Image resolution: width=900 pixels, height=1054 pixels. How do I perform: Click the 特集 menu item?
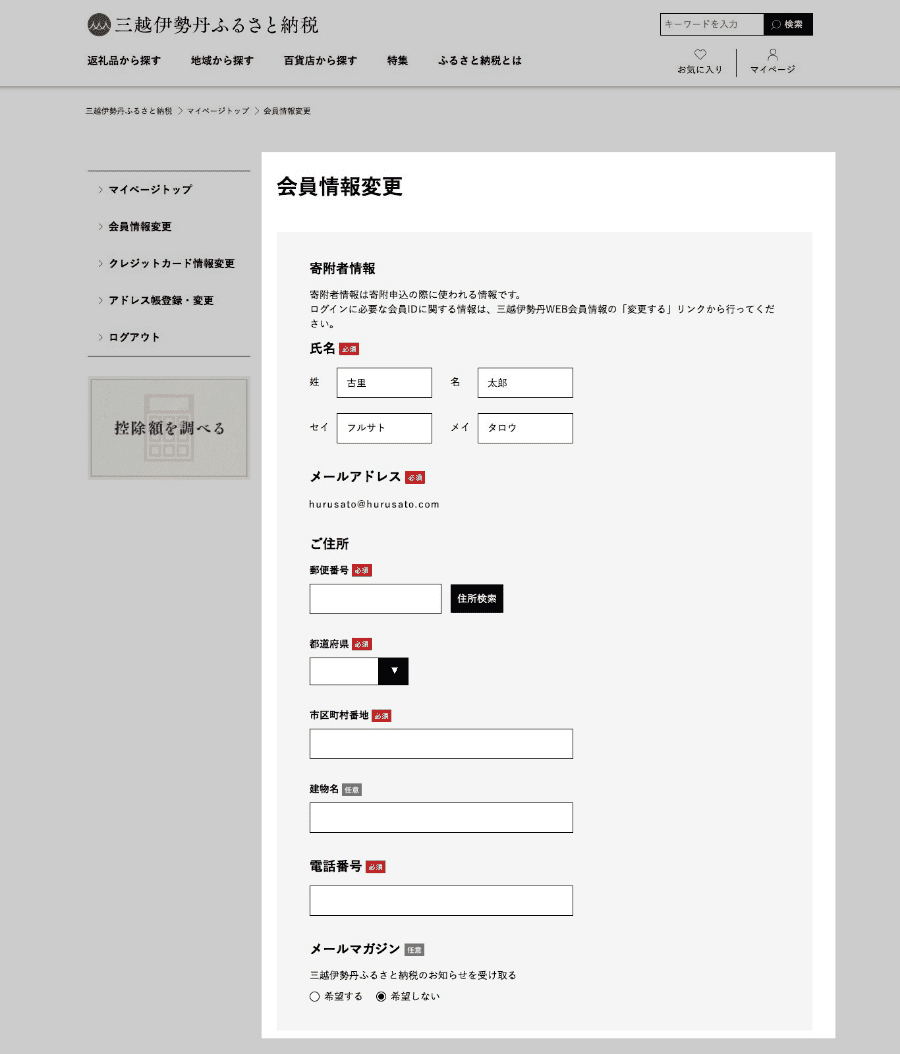coord(397,60)
